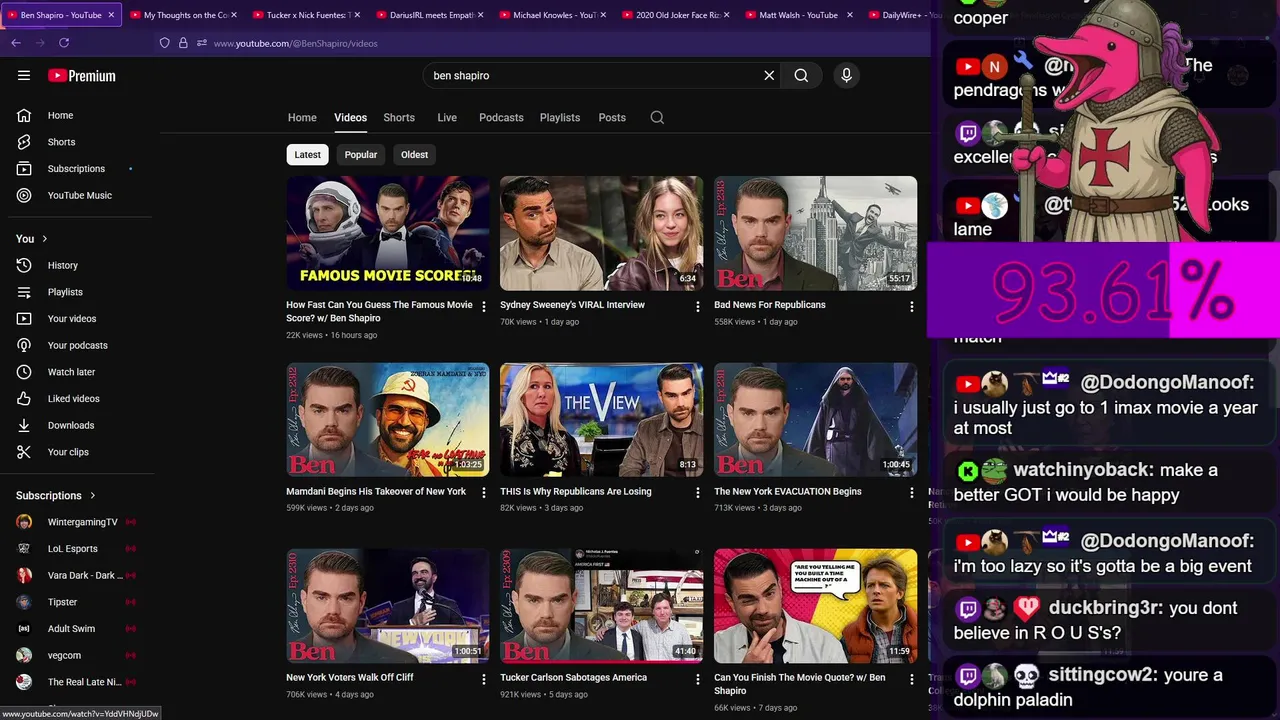The width and height of the screenshot is (1280, 720).
Task: Switch to channel Videos tab
Action: point(350,117)
